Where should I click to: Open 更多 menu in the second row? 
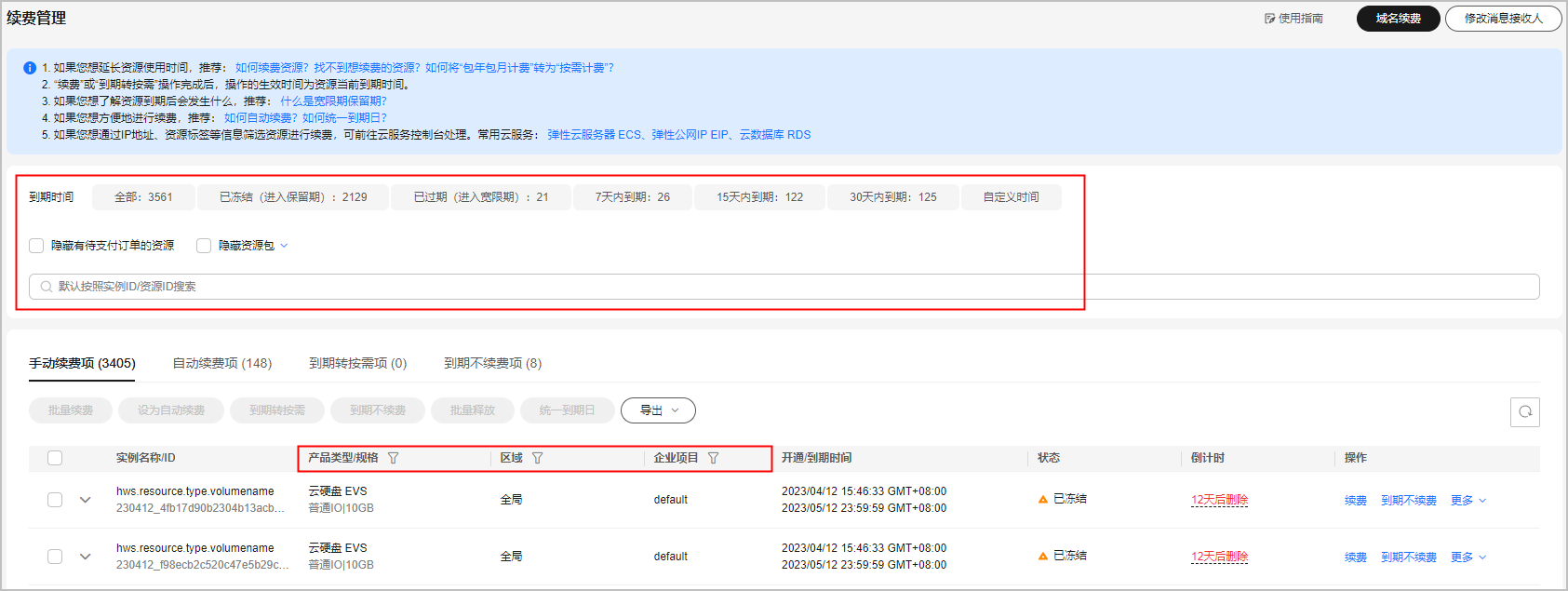(x=1467, y=557)
